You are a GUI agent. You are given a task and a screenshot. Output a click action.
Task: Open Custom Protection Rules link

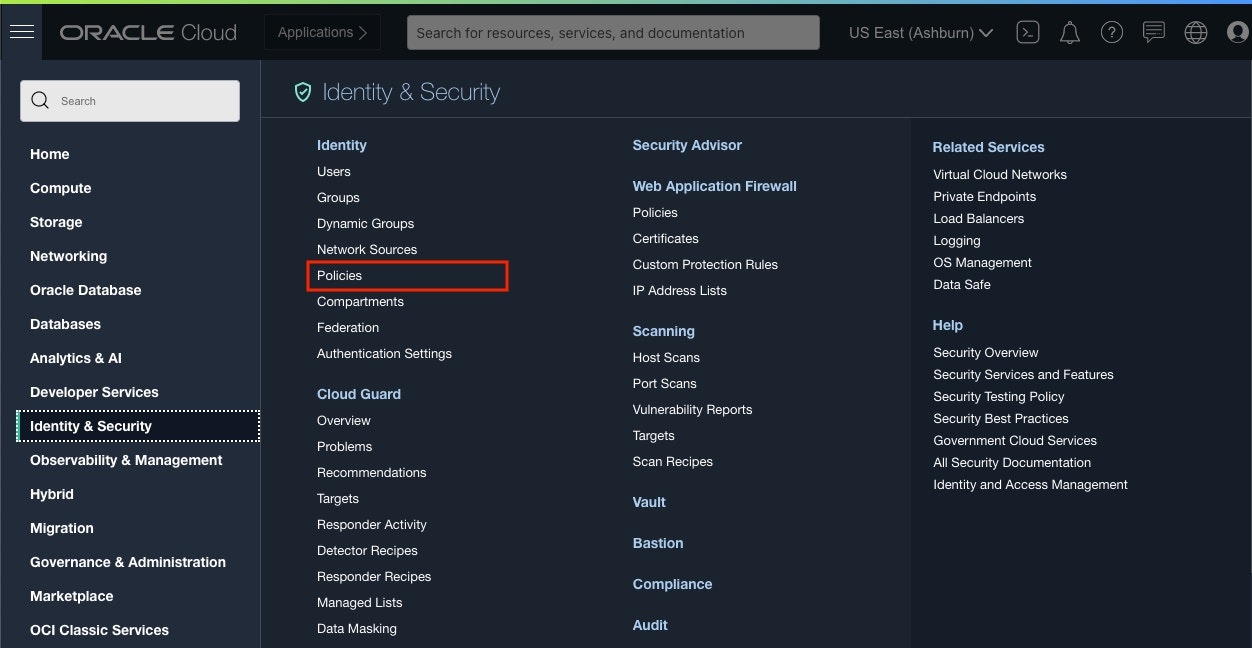(x=705, y=265)
